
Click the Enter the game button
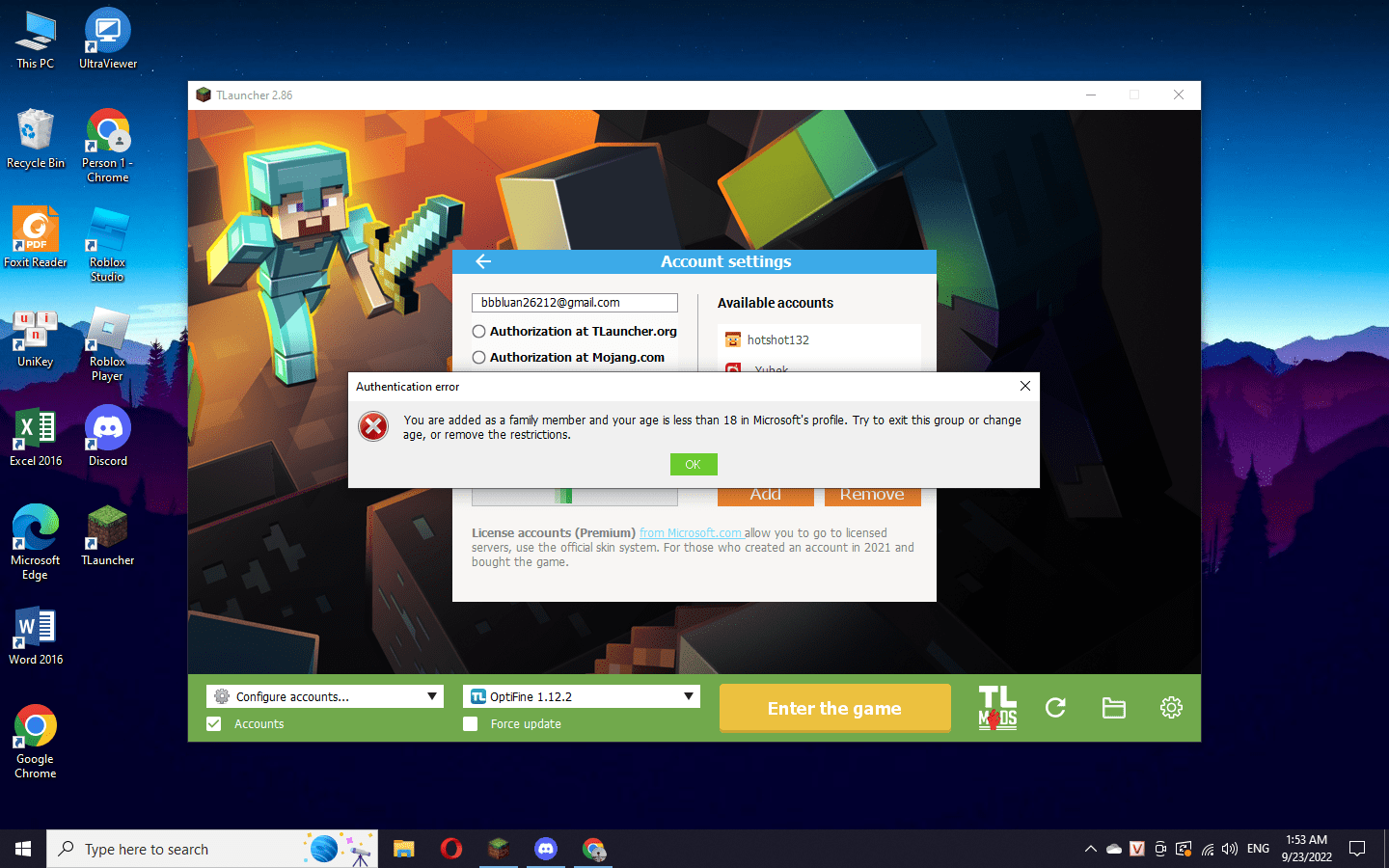(x=835, y=708)
